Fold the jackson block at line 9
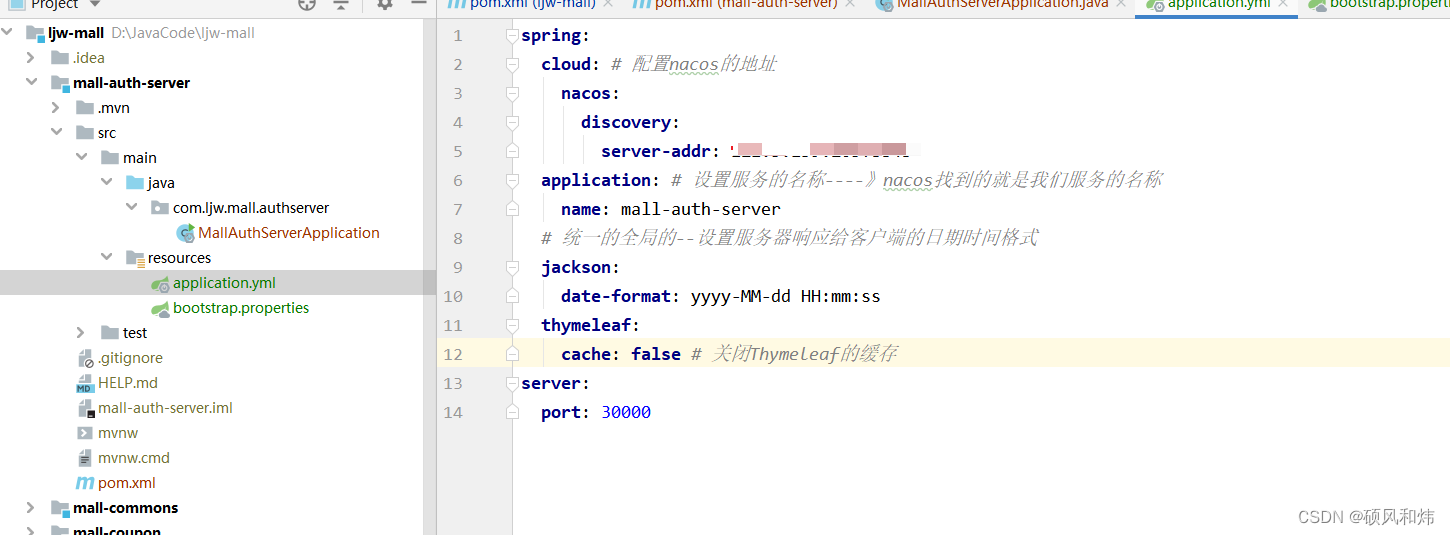1450x535 pixels. click(x=512, y=268)
